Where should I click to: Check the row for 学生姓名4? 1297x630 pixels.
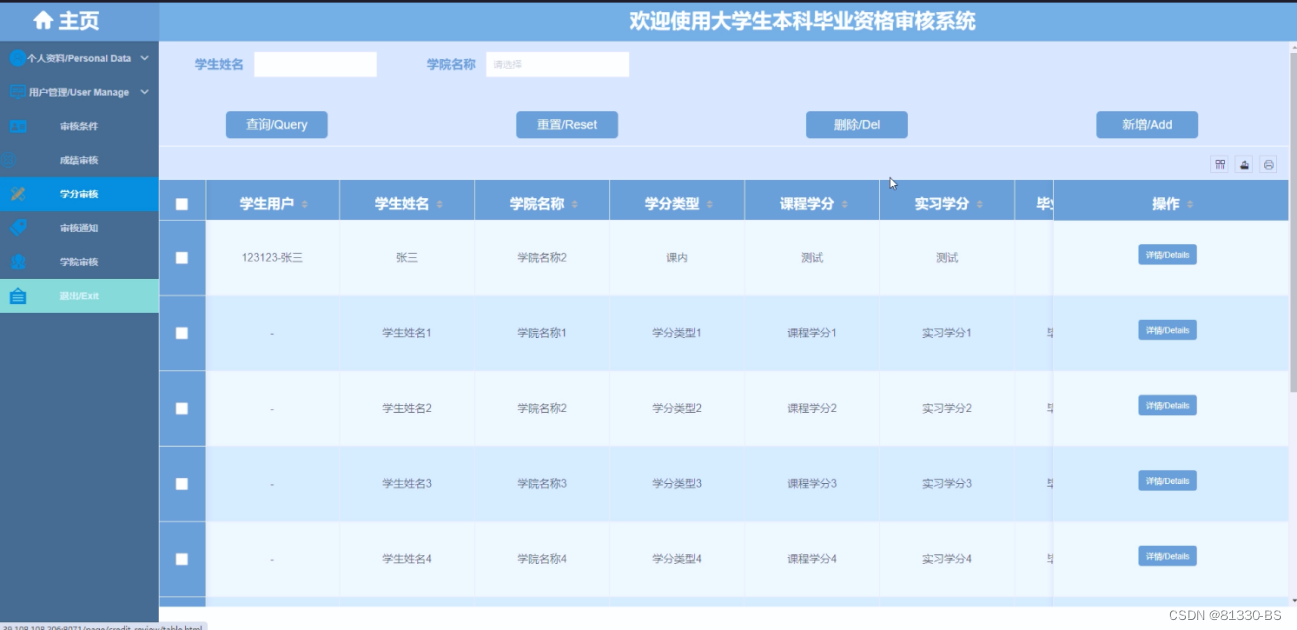182,559
